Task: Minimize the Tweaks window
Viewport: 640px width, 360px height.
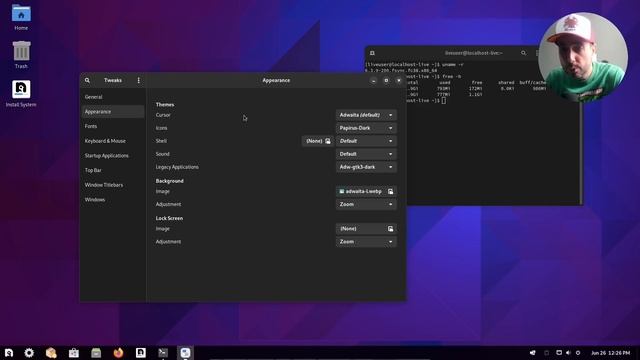Action: pos(373,81)
